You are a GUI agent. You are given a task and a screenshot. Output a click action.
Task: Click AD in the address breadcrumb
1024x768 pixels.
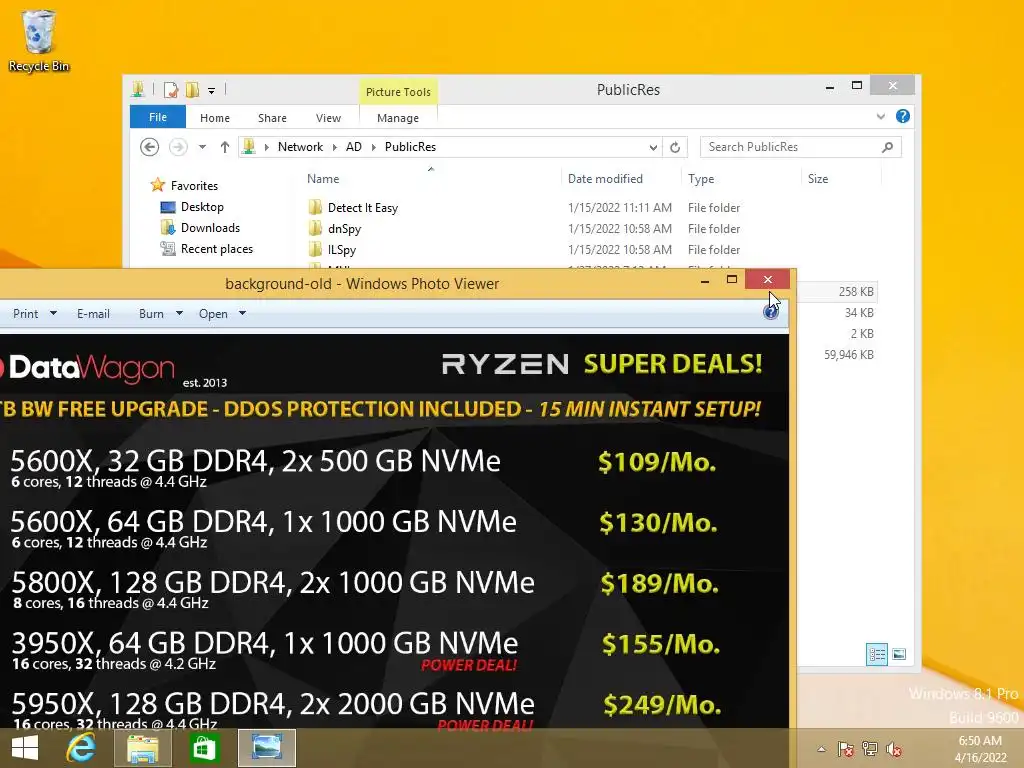tap(354, 147)
